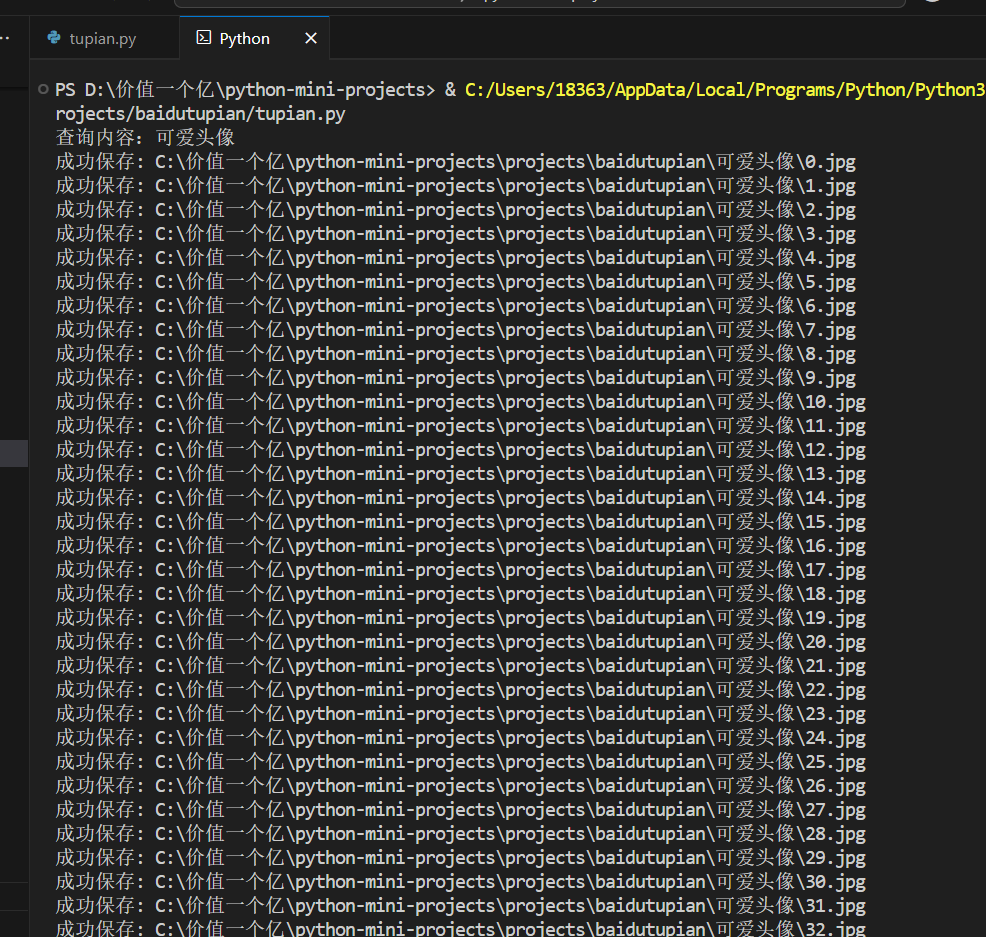This screenshot has height=937, width=986.
Task: Click the Python logo icon on tupian.py tab
Action: [53, 38]
